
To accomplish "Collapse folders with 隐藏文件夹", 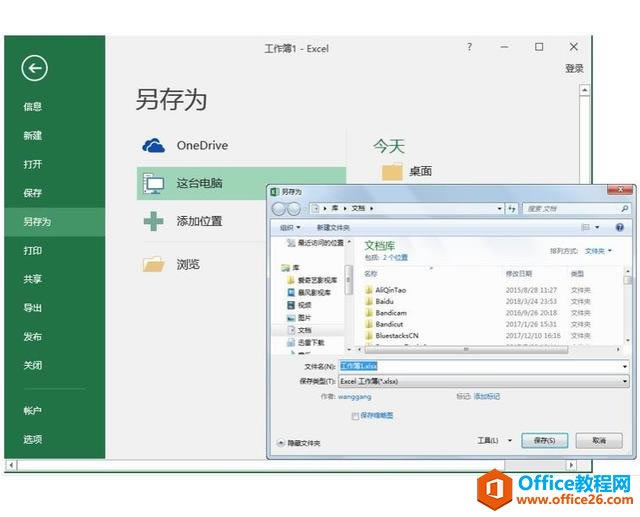I will tap(299, 443).
